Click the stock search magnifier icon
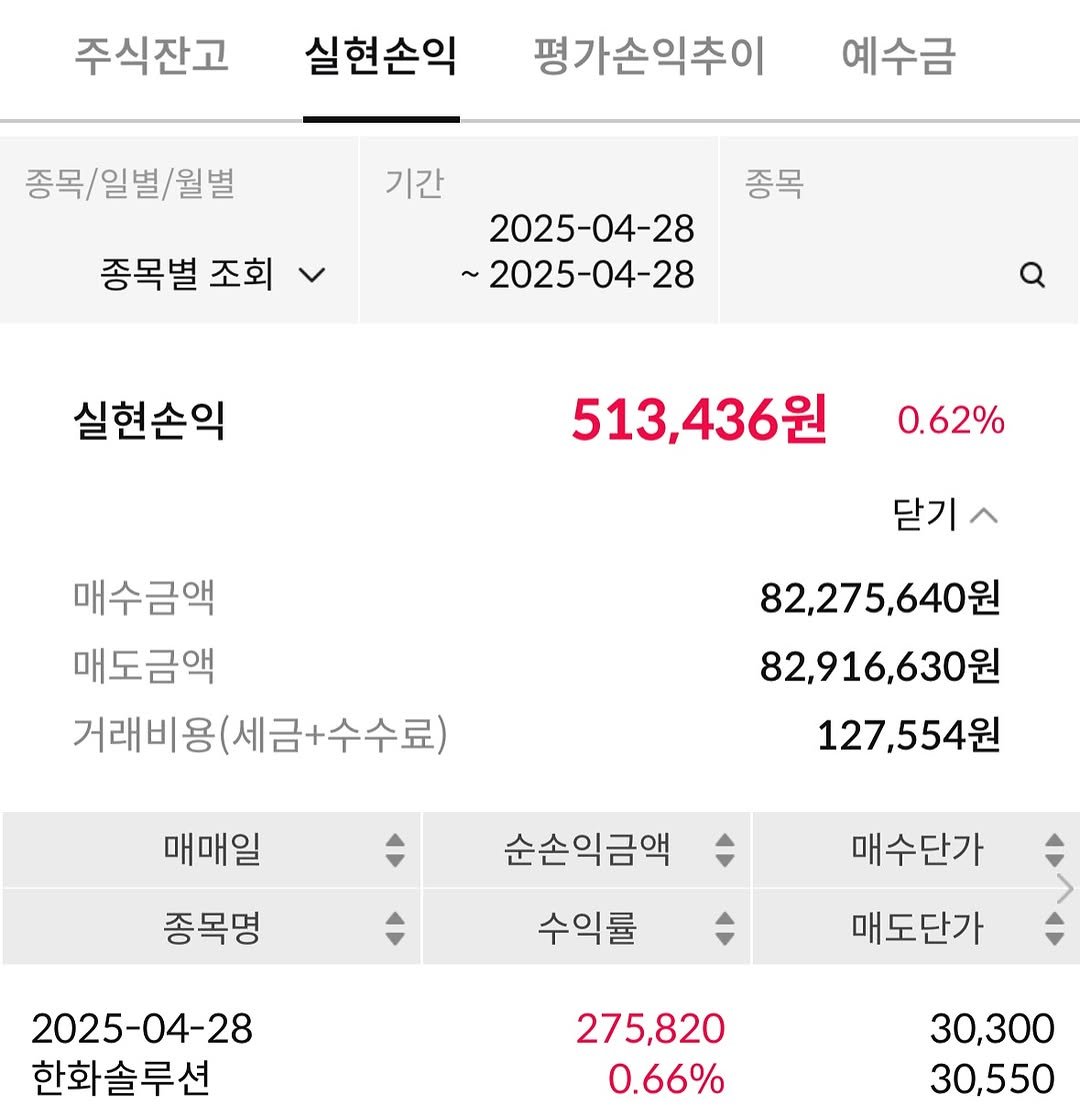Screen dimensions: 1080x1118 pyautogui.click(x=1032, y=274)
